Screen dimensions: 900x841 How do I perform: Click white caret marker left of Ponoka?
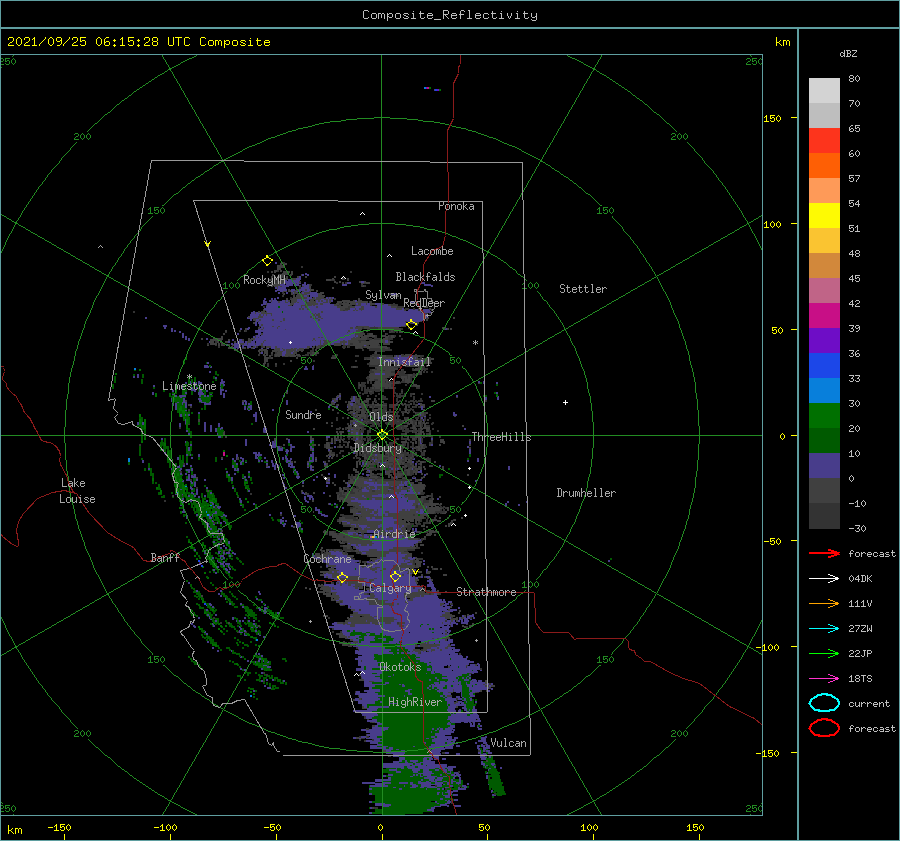[x=362, y=214]
